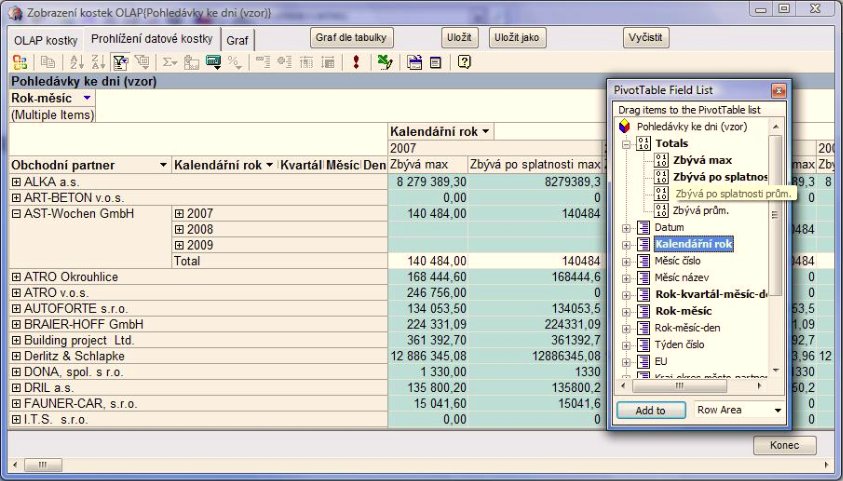Open Kalendární rok row field dropdown beside Kvartál
843x481 pixels.
(x=269, y=165)
